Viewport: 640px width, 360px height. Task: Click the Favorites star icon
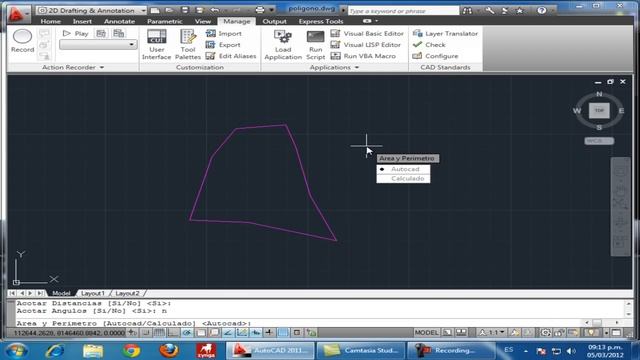[x=520, y=11]
